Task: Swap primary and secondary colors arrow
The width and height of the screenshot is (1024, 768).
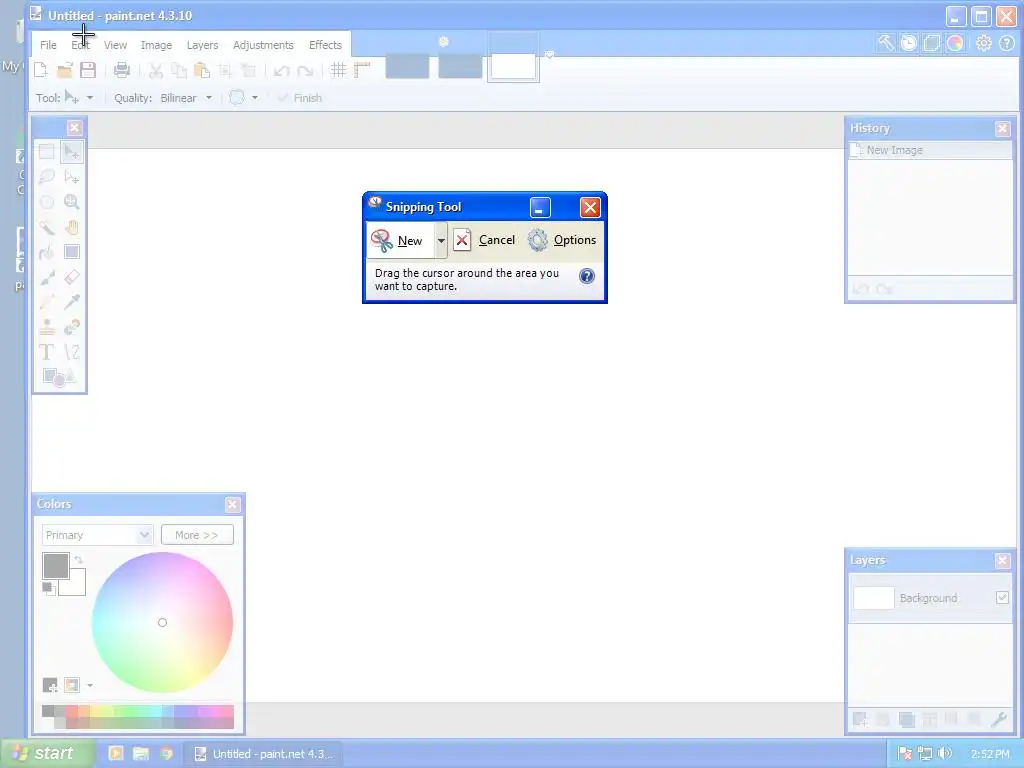Action: [x=78, y=560]
